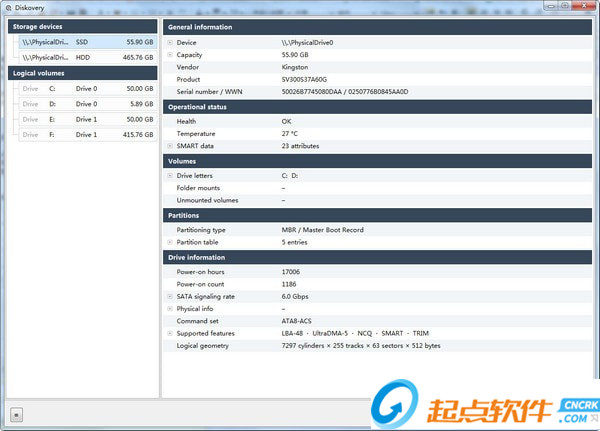The image size is (600, 431).
Task: Click the Temperature value 27 °C
Action: point(289,134)
